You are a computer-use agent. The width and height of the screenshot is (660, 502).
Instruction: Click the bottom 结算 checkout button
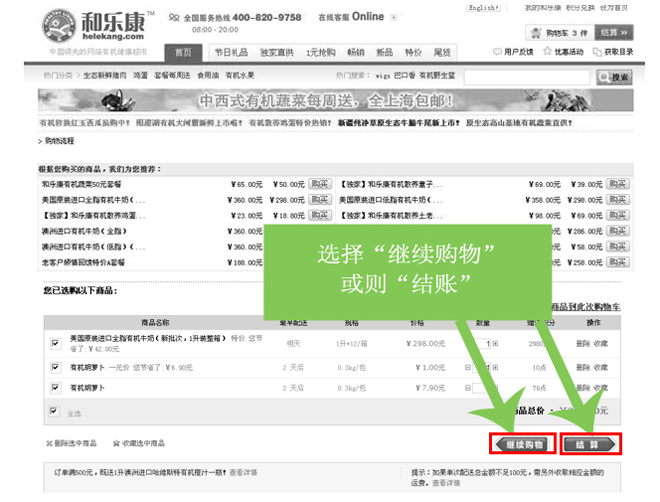tap(591, 444)
